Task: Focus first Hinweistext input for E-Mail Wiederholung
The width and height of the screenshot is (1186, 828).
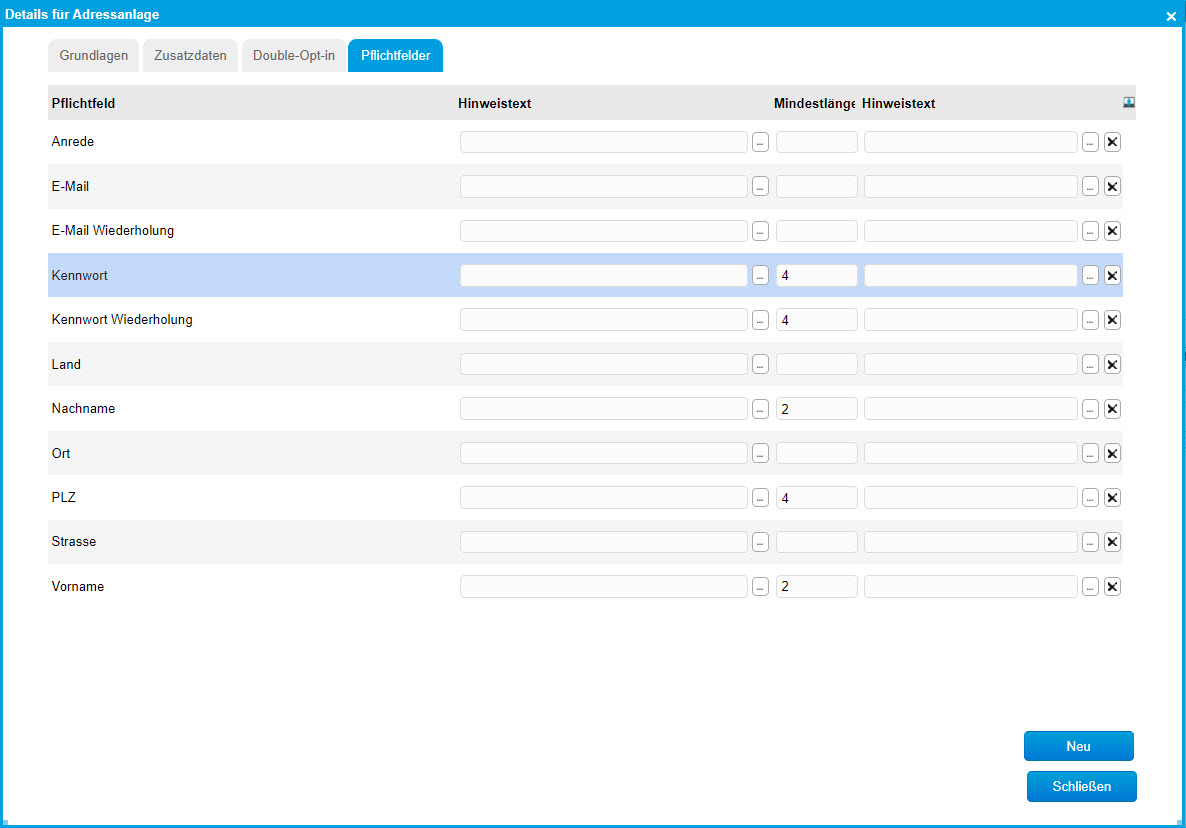Action: pyautogui.click(x=603, y=231)
